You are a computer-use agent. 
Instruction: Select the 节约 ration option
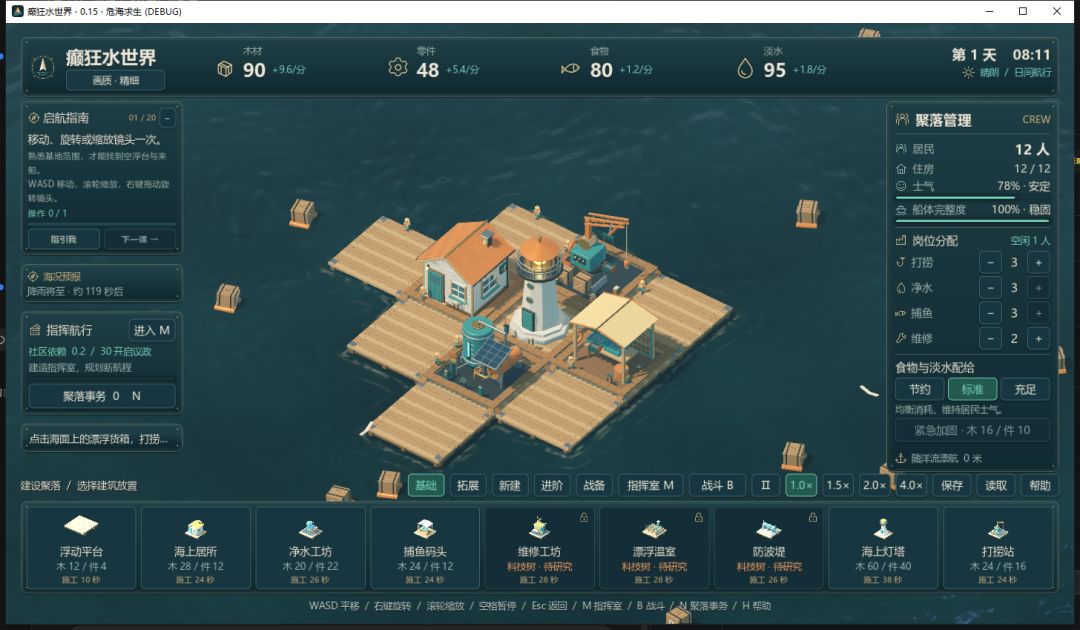point(920,390)
